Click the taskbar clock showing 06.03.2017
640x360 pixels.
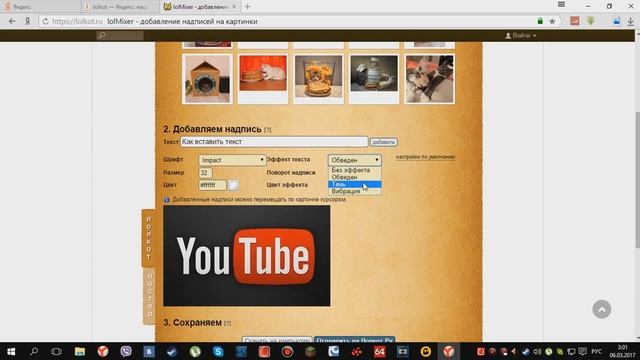[x=622, y=351]
